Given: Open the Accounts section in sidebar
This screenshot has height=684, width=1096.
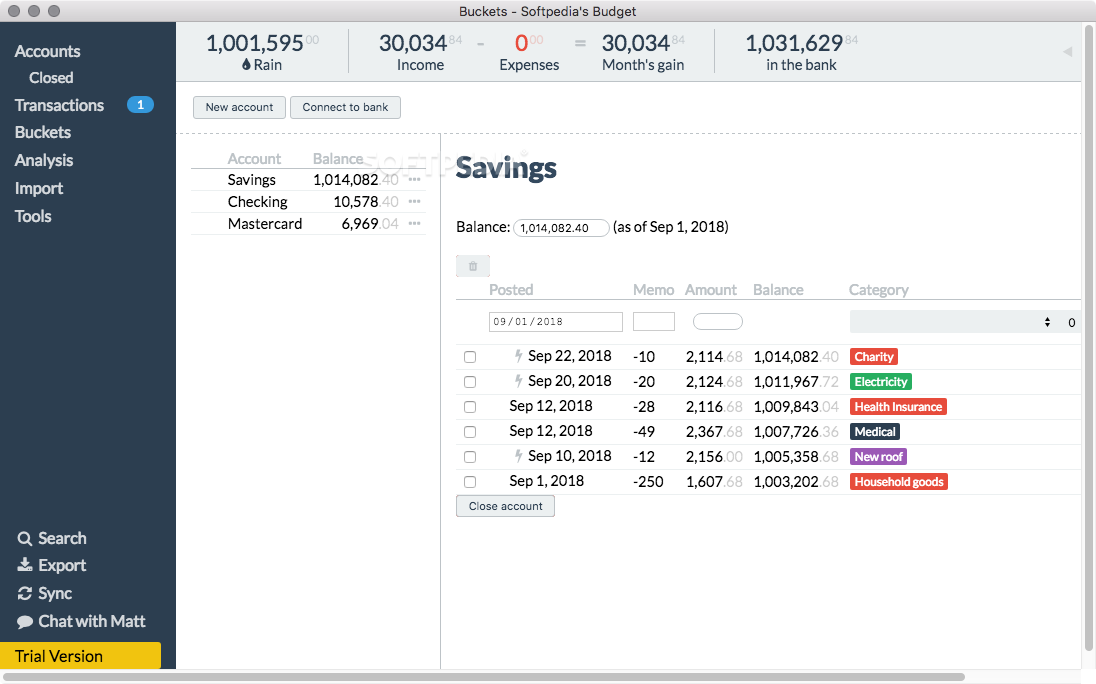Looking at the screenshot, I should [x=48, y=51].
